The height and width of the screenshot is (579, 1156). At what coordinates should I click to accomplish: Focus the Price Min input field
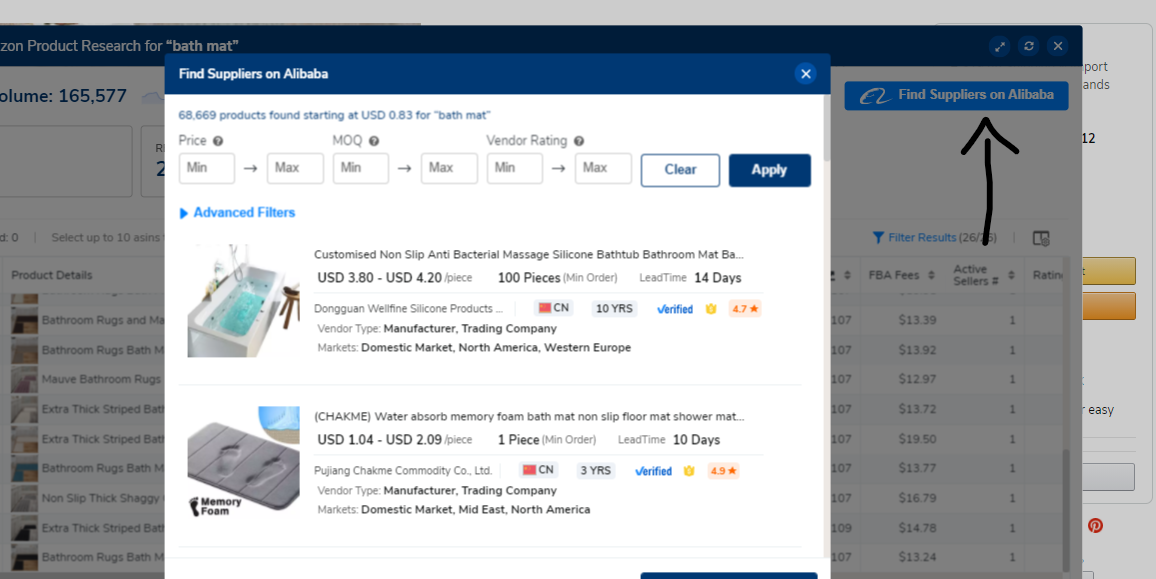(206, 168)
